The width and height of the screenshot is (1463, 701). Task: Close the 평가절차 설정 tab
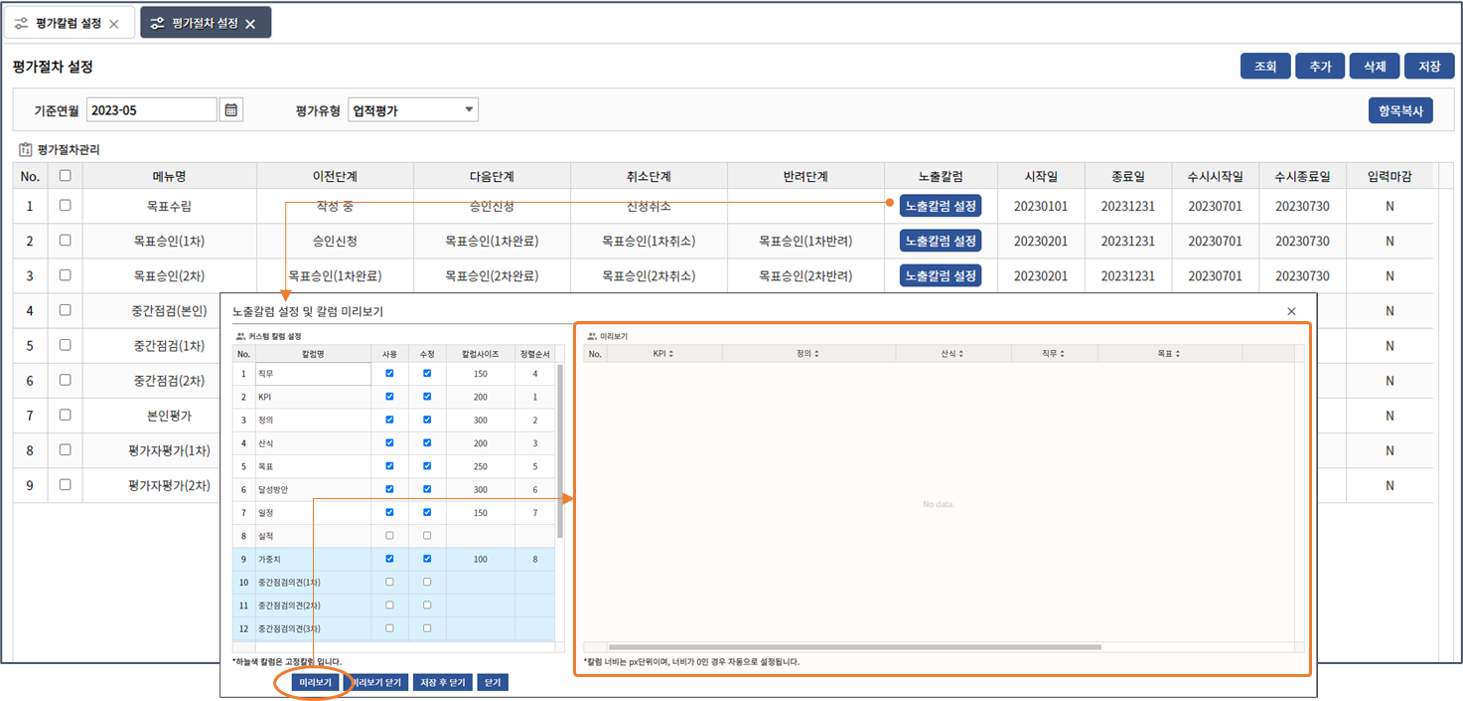click(250, 23)
